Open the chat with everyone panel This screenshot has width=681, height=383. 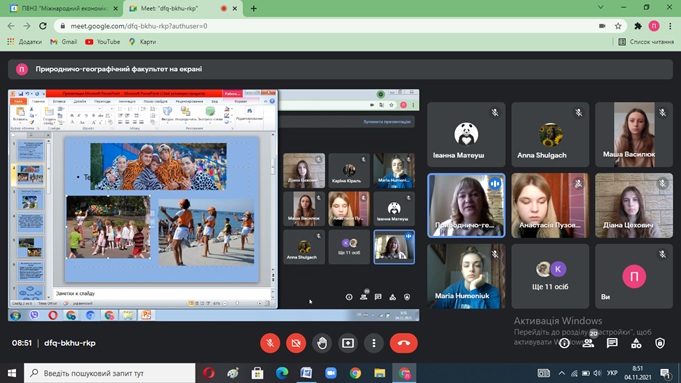(612, 343)
